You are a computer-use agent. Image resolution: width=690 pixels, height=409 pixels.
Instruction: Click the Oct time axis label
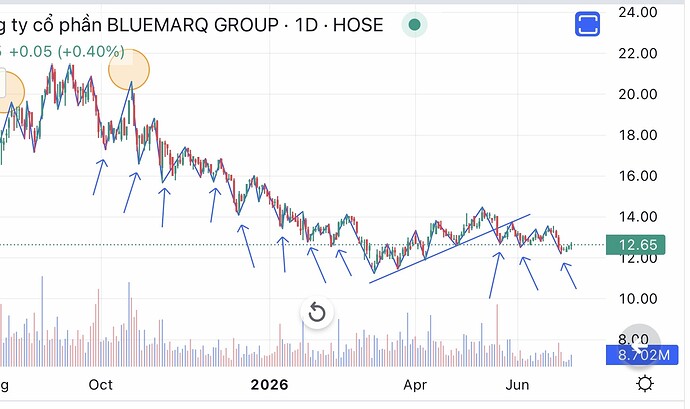[100, 385]
